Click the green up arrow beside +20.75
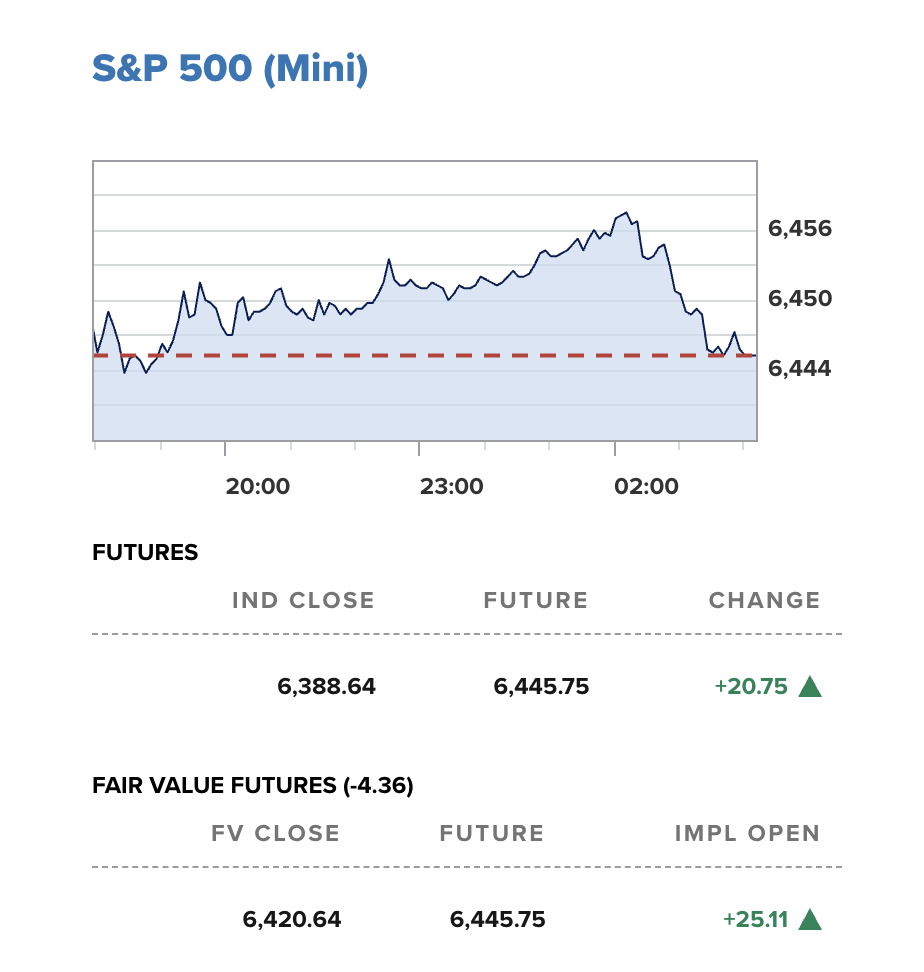 pyautogui.click(x=810, y=687)
